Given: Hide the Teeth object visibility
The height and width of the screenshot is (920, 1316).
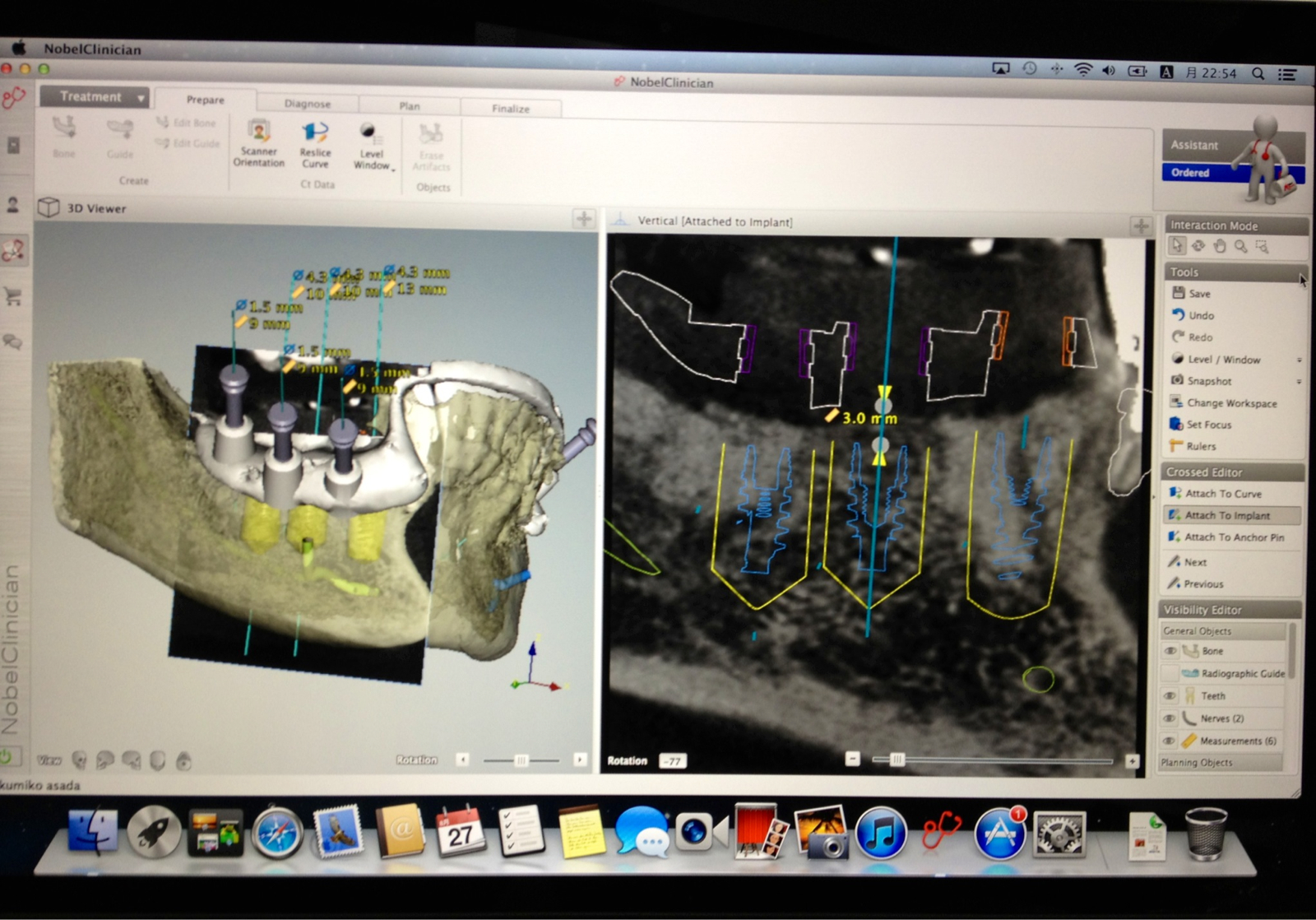Looking at the screenshot, I should pyautogui.click(x=1170, y=696).
